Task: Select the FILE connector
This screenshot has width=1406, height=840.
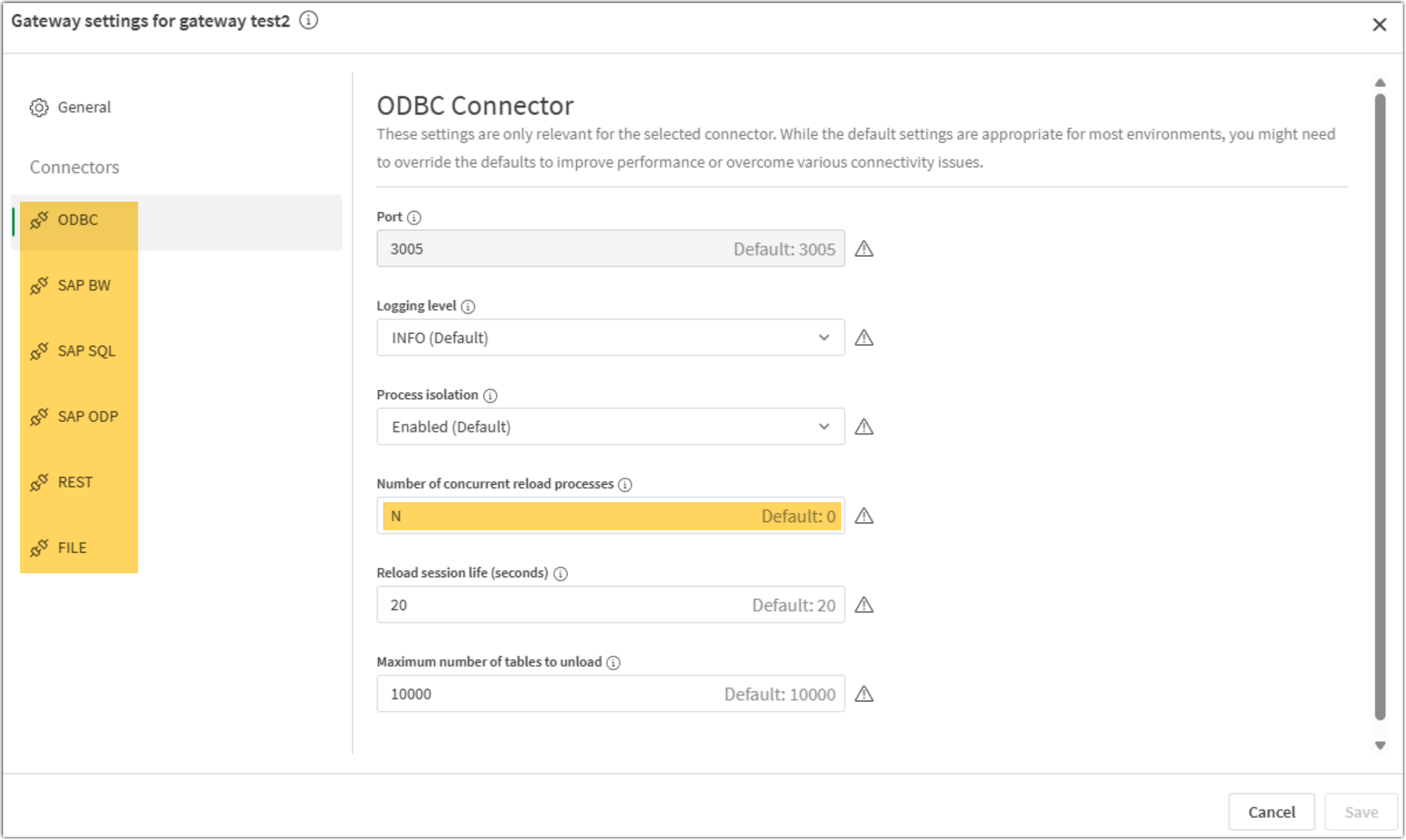Action: pos(177,548)
